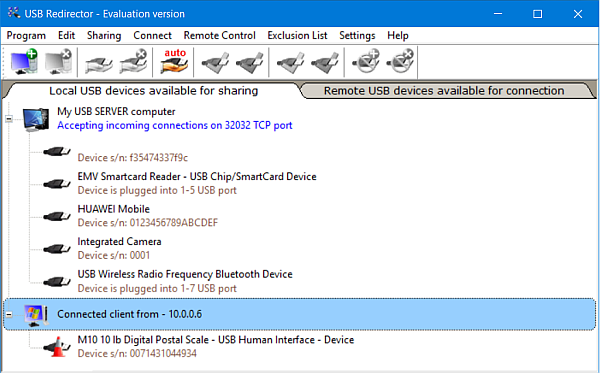This screenshot has width=600, height=373.
Task: Select the HUAWEI Mobile device
Action: [x=113, y=209]
